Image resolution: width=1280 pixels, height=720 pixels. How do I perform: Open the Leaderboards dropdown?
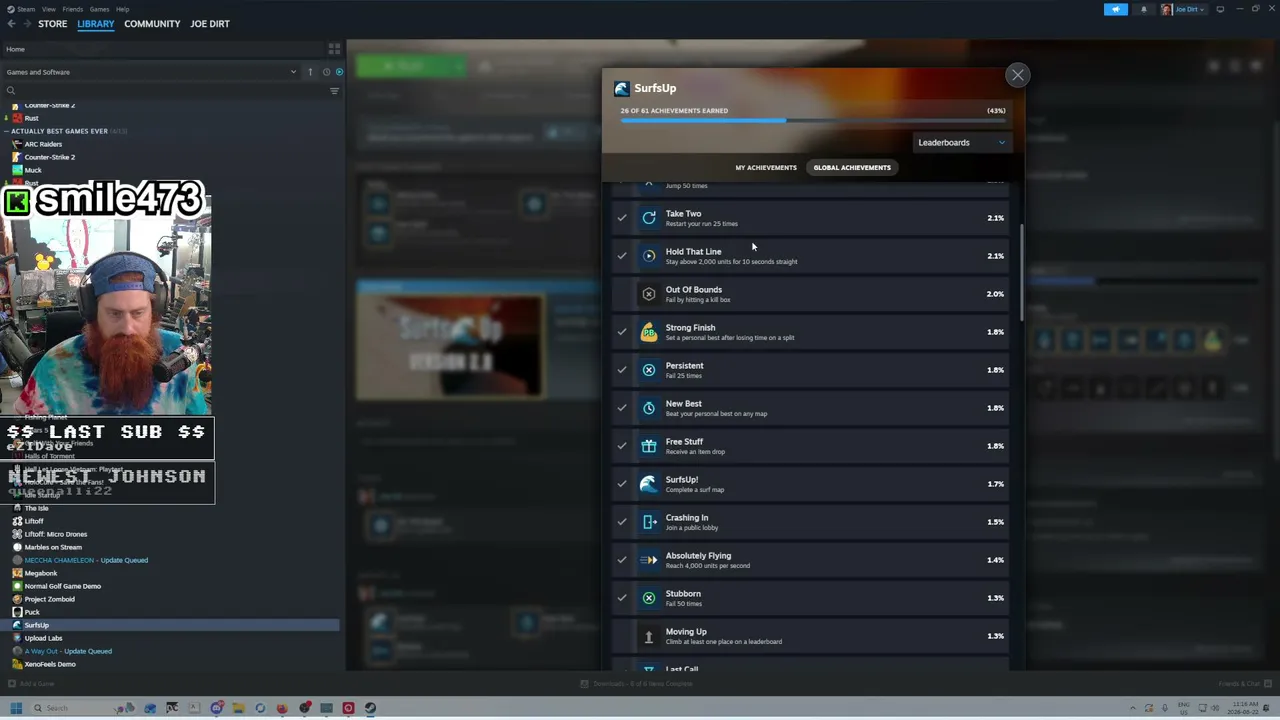coord(962,142)
